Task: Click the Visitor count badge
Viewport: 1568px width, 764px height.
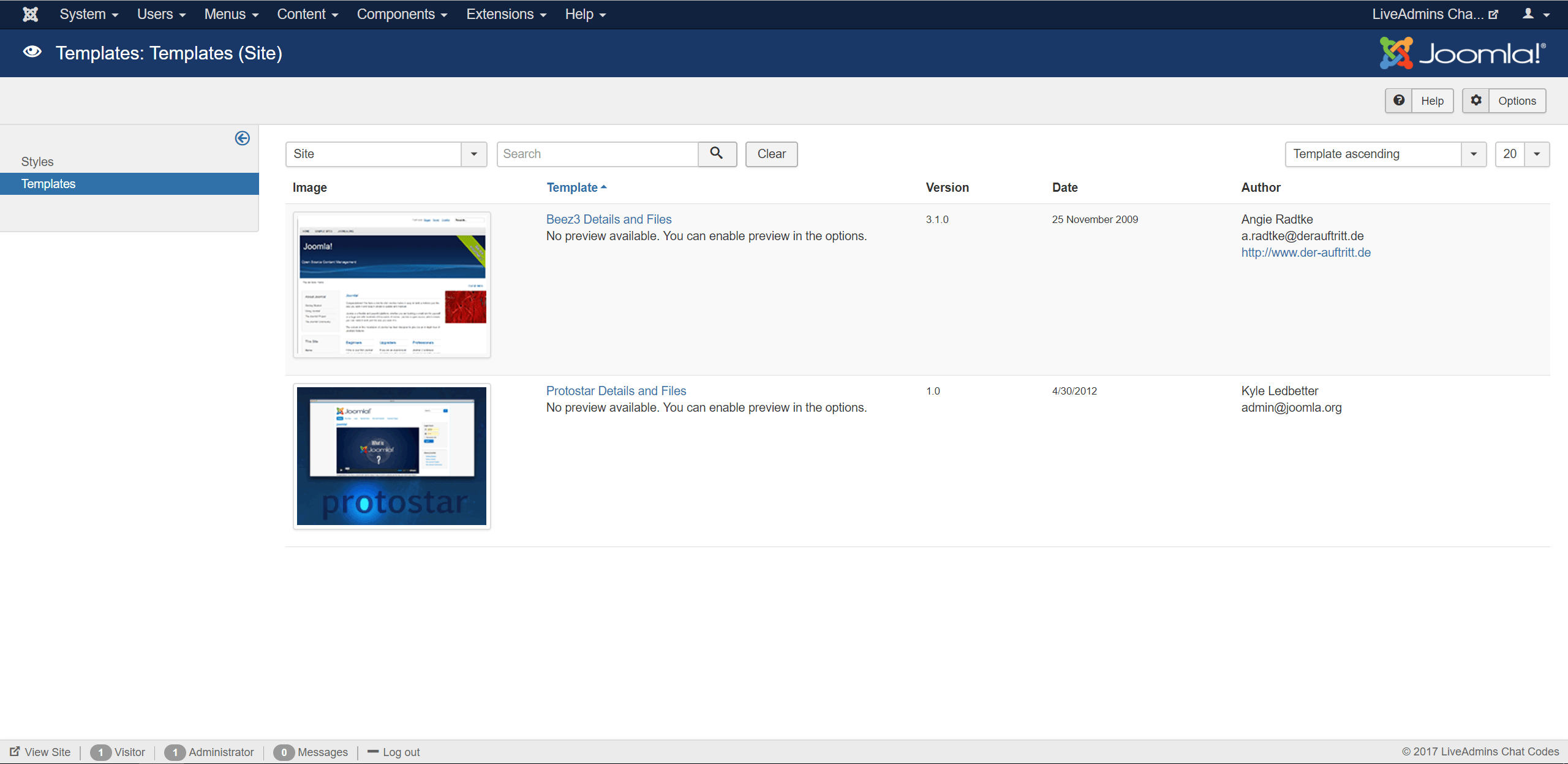Action: [x=100, y=752]
